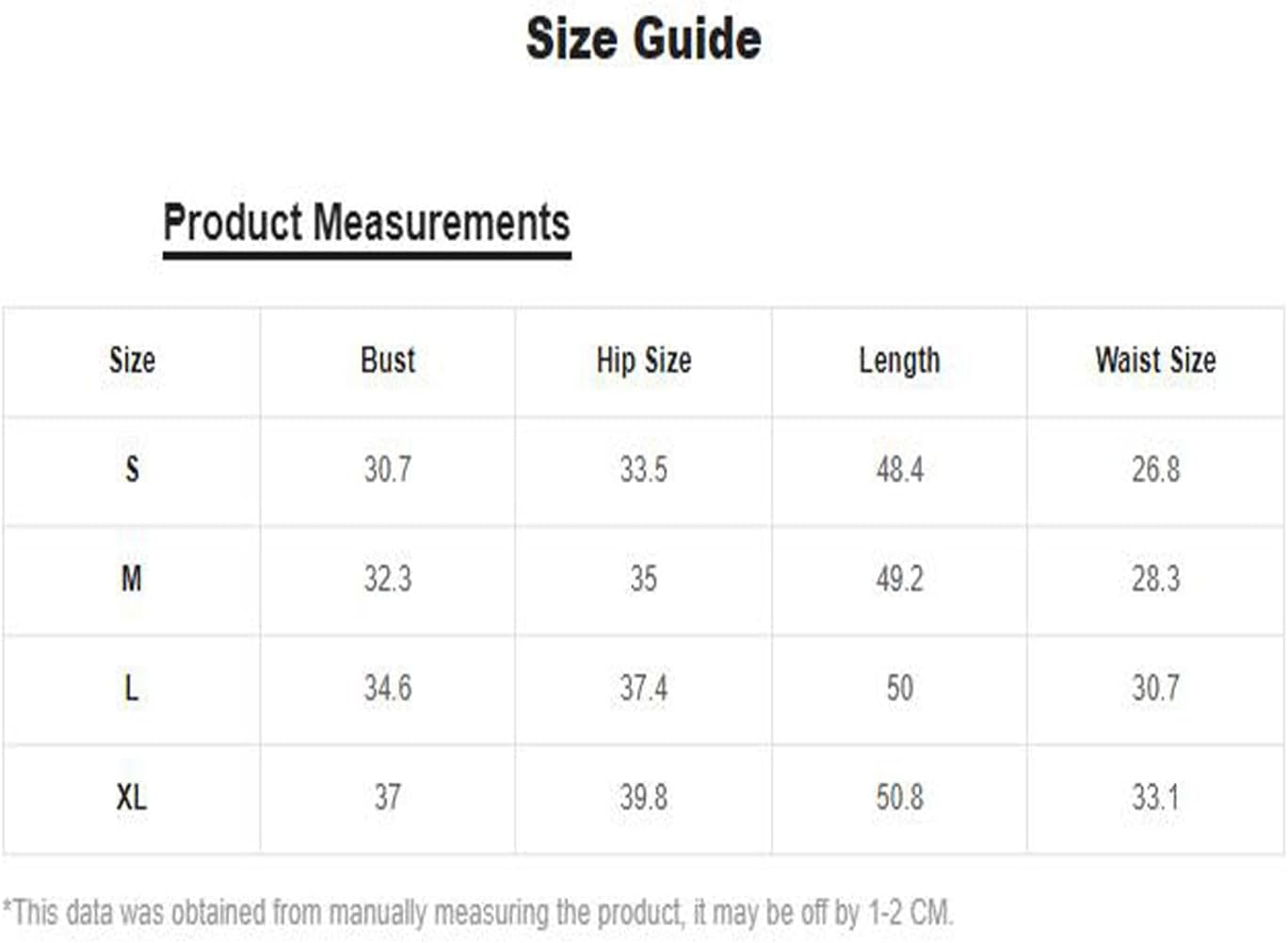The width and height of the screenshot is (1288, 943).
Task: Click the bust value 37 for XL
Action: pos(388,798)
